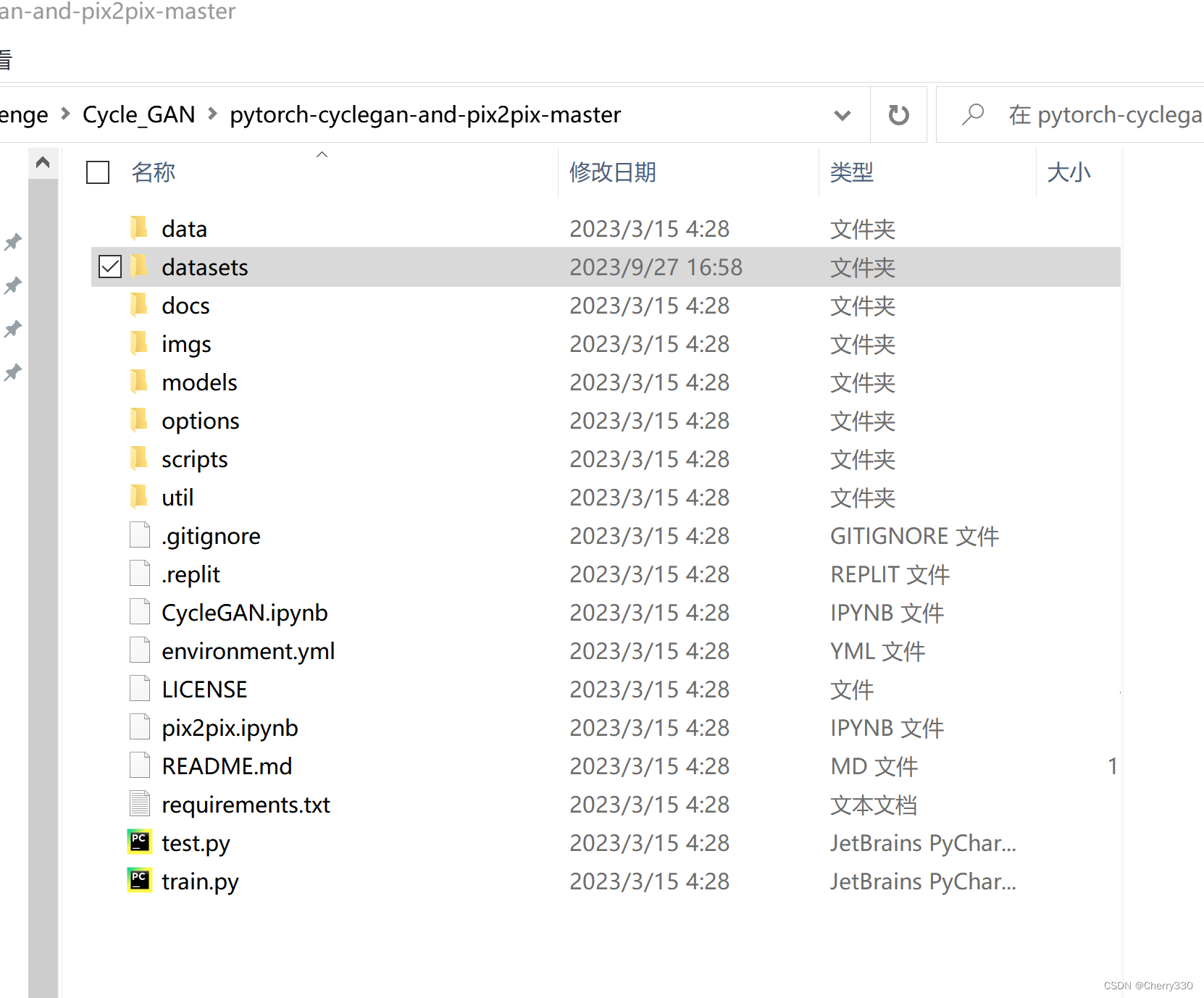Viewport: 1204px width, 998px height.
Task: Click the PyCharm icon of train.py
Action: 140,881
